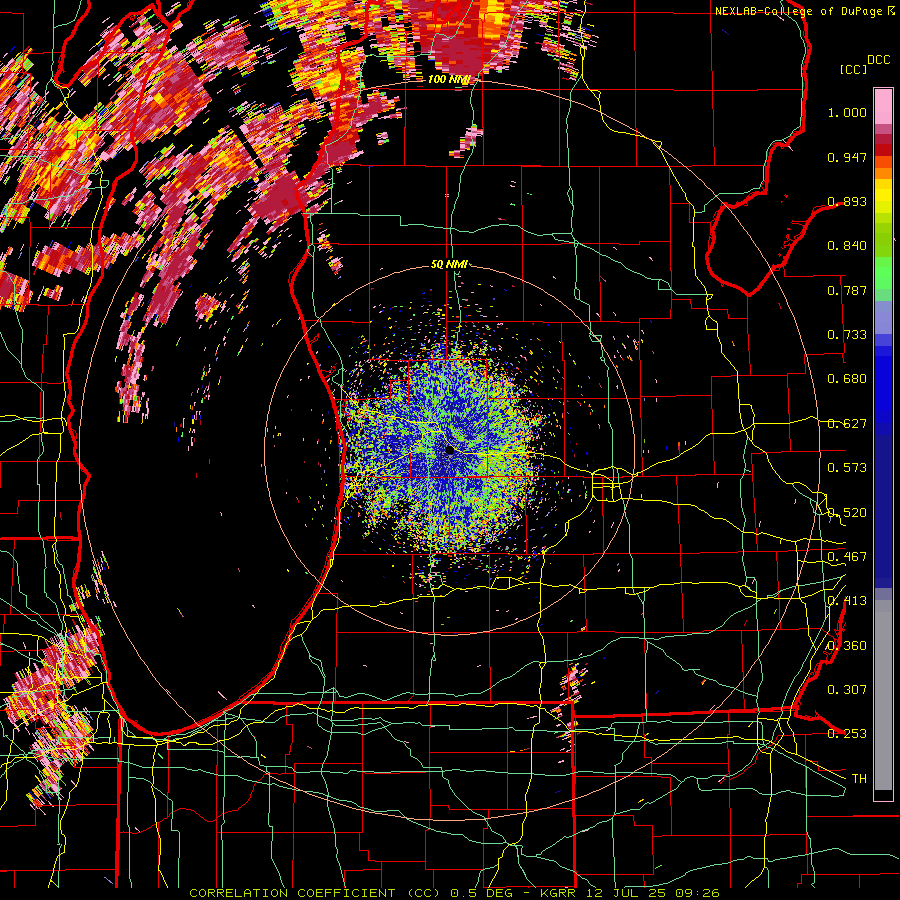900x900 pixels.
Task: Click the 50 NMI range ring label
Action: click(449, 265)
